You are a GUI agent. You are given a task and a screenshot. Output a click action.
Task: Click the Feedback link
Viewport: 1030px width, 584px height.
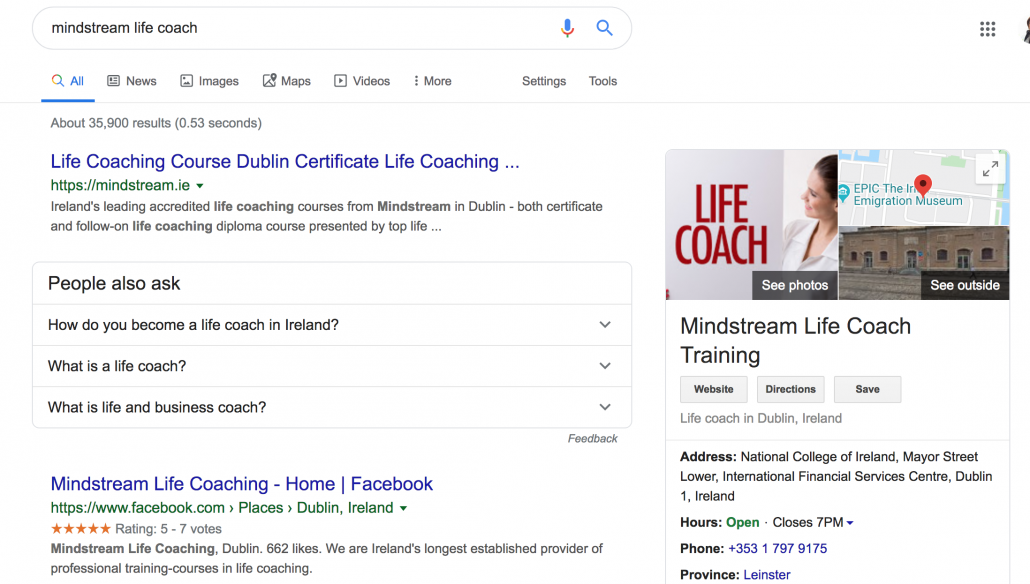(593, 438)
